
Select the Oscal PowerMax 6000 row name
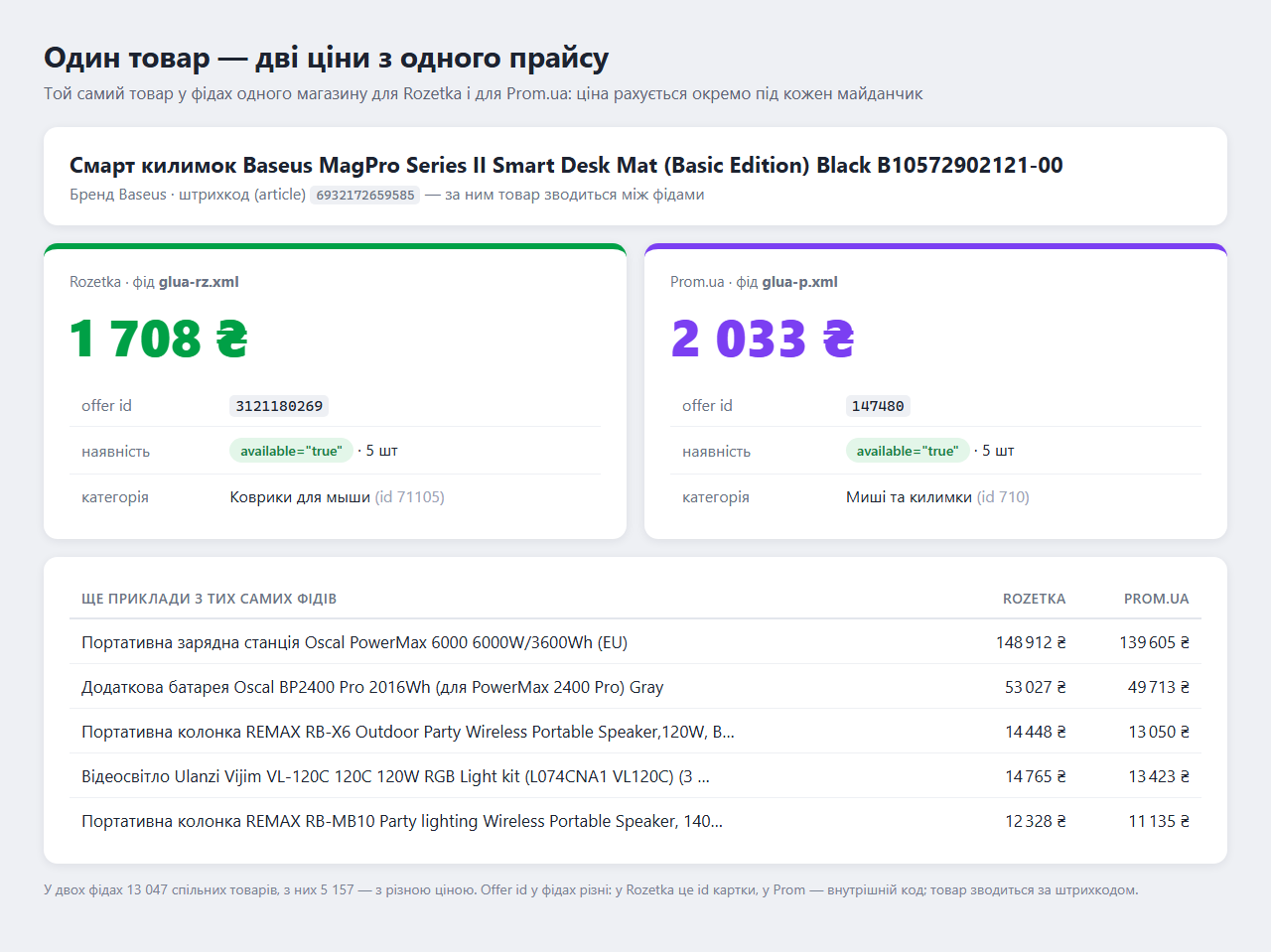pos(354,642)
